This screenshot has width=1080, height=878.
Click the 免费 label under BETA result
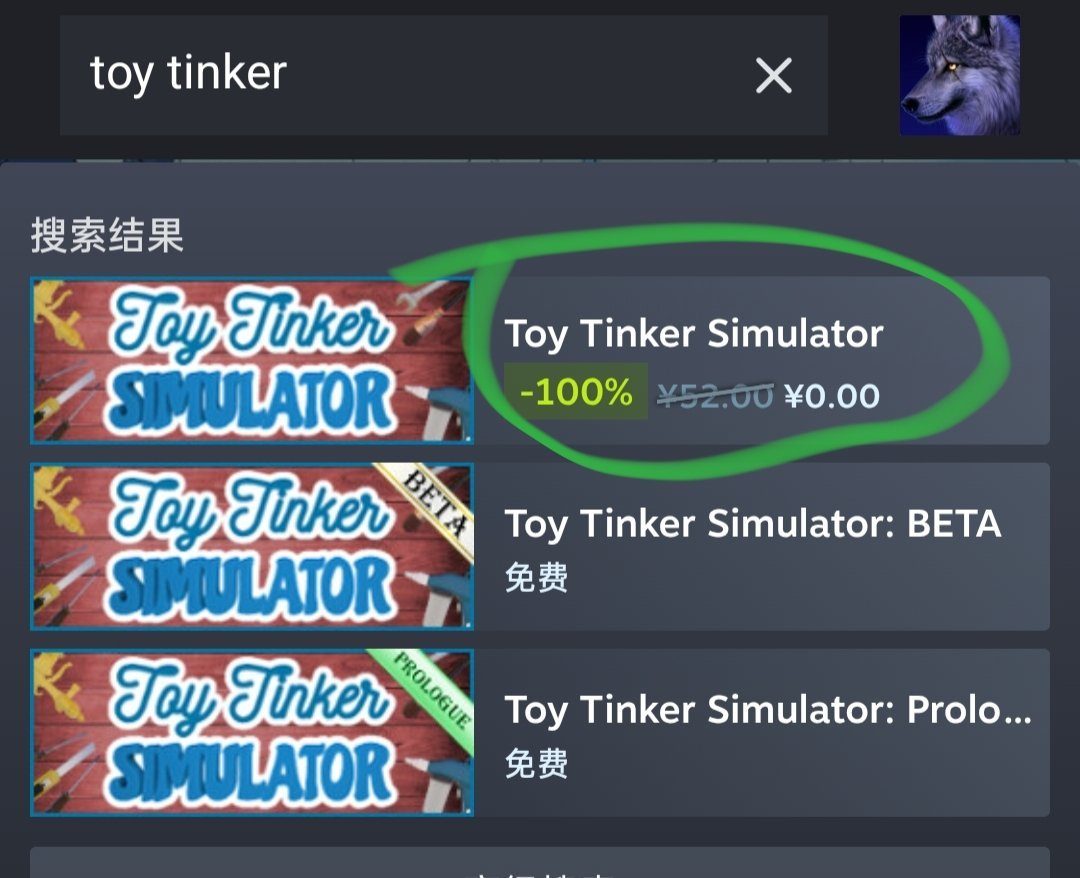click(x=537, y=577)
